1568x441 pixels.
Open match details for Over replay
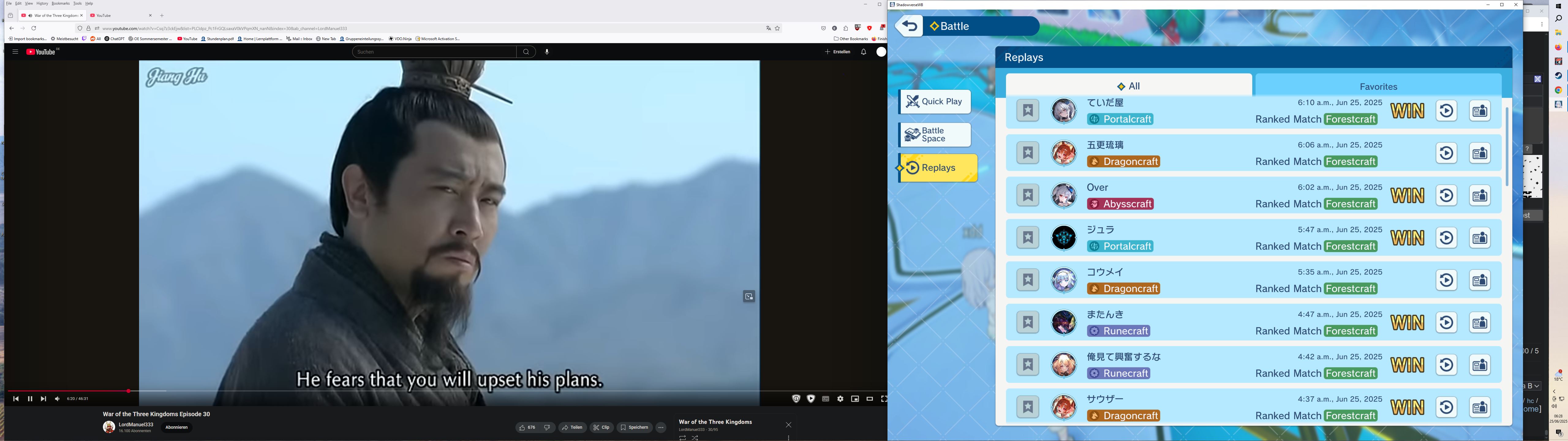tap(1480, 195)
